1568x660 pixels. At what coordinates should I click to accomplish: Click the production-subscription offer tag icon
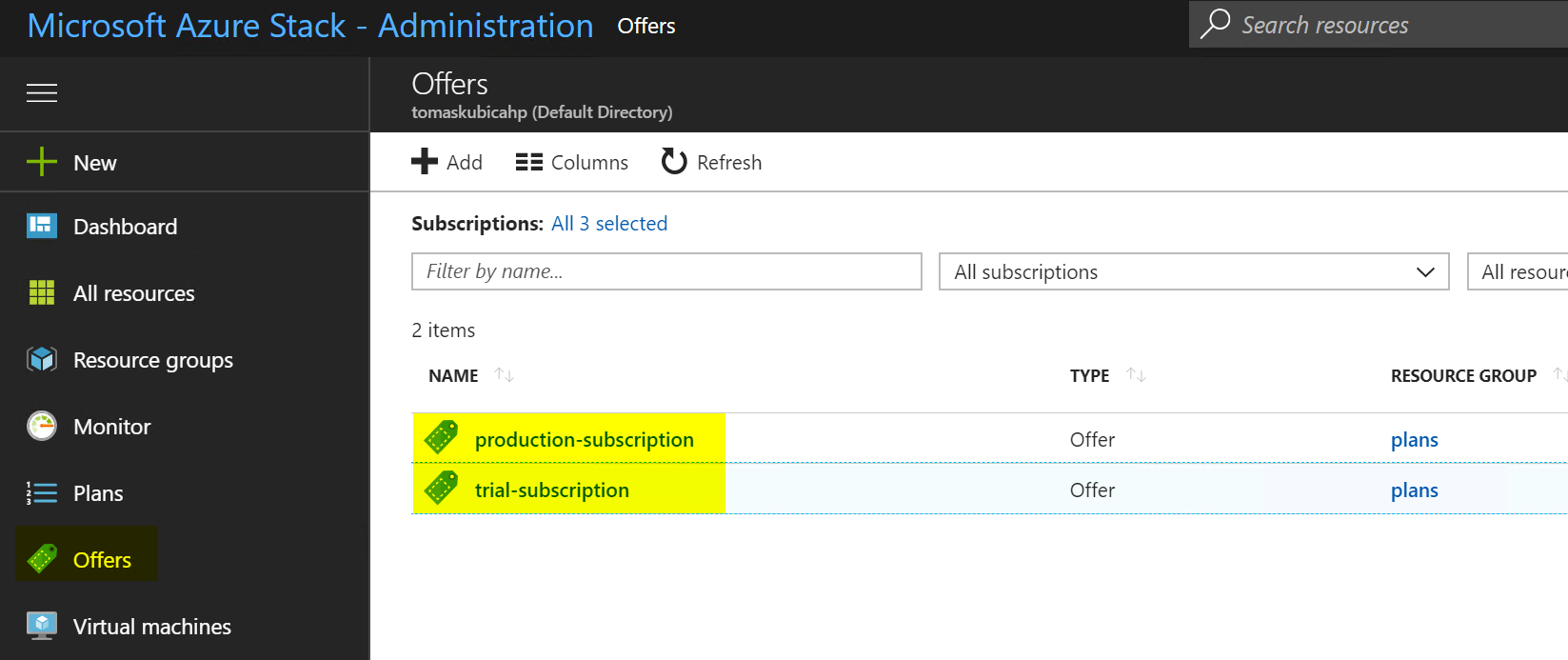click(441, 438)
